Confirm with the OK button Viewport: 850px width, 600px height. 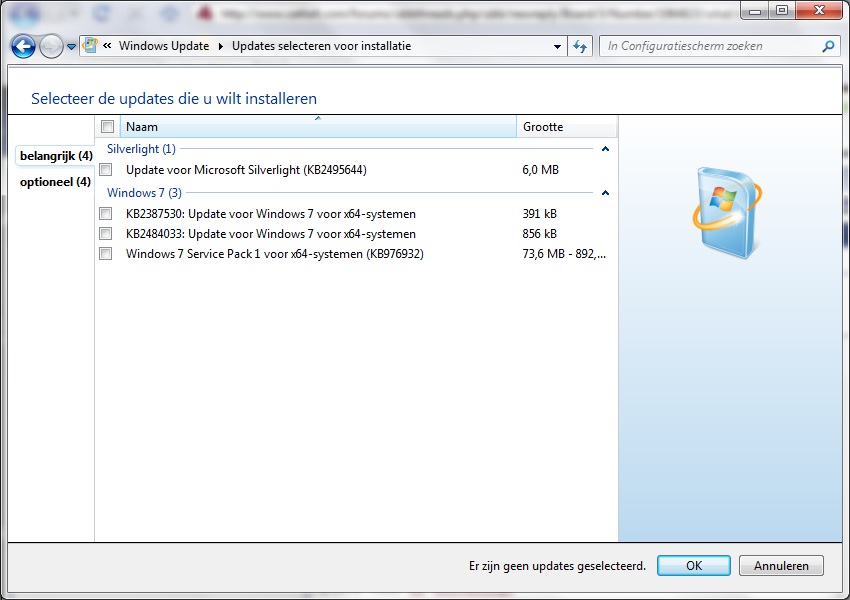pyautogui.click(x=693, y=566)
